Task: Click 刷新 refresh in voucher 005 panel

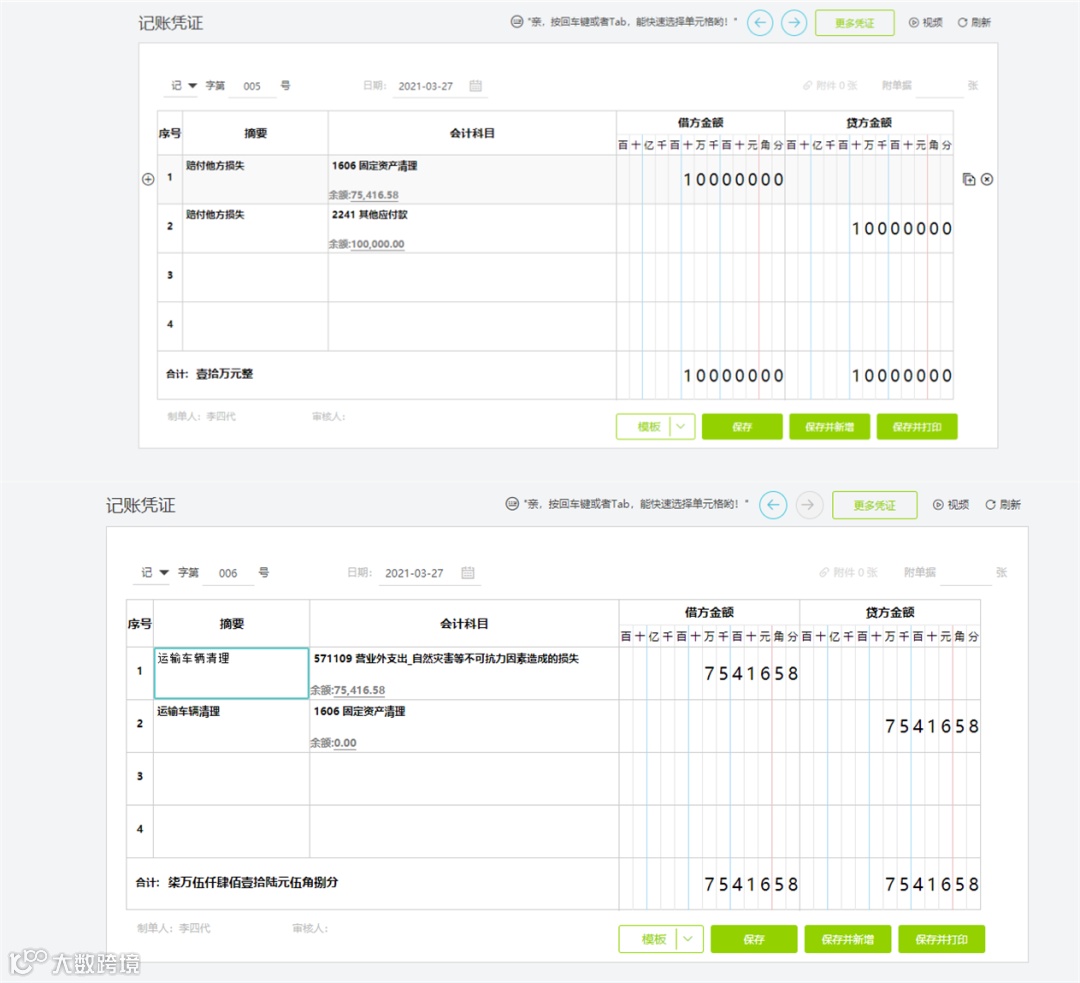Action: [974, 23]
